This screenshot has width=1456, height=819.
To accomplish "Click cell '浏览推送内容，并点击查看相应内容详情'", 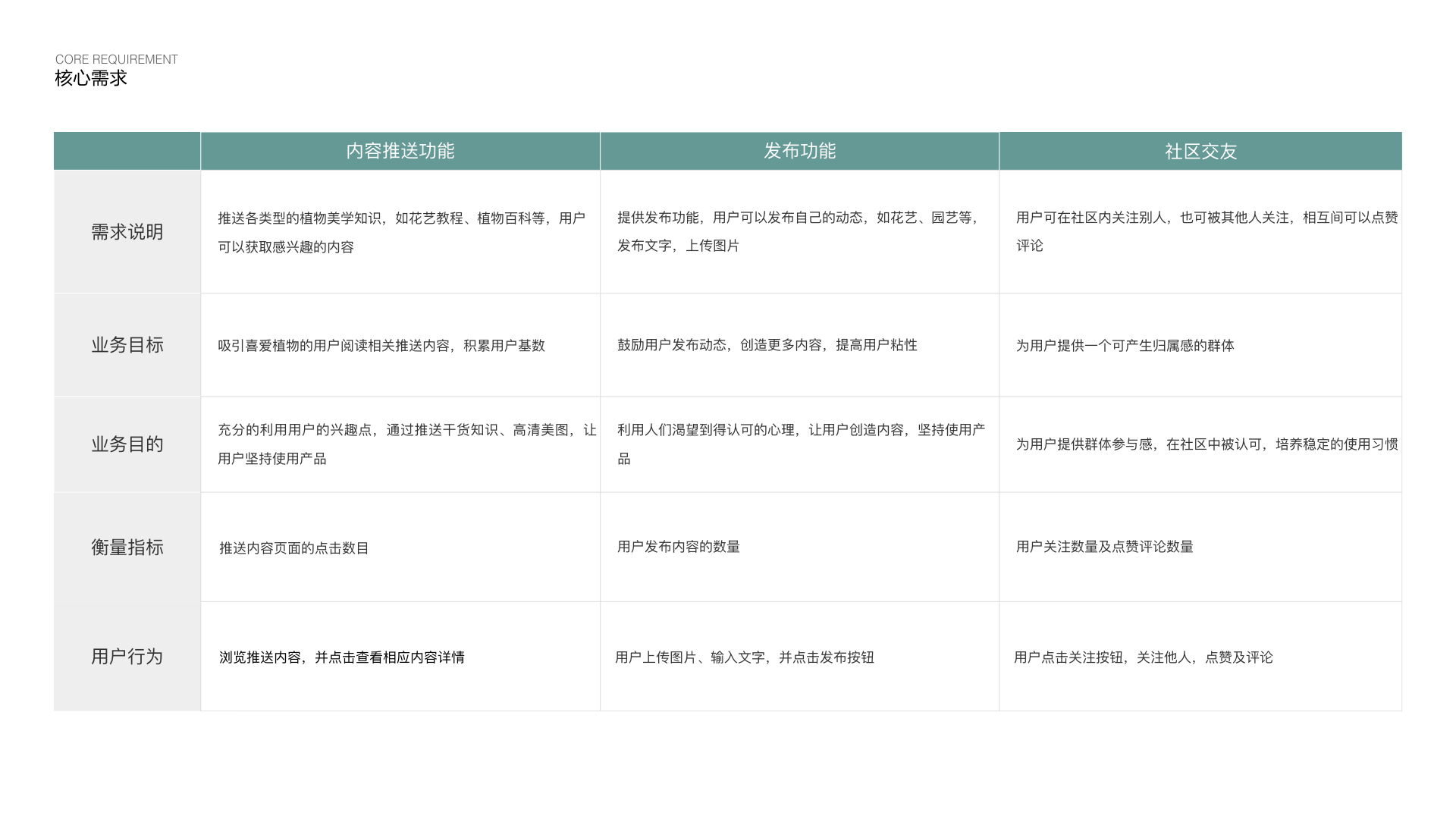I will [x=400, y=657].
